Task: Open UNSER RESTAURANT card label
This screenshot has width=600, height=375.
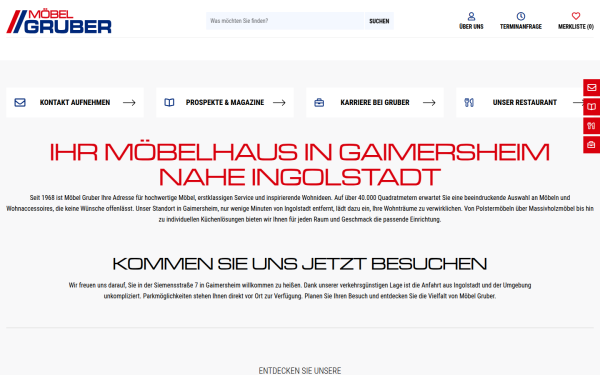Action: coord(525,103)
